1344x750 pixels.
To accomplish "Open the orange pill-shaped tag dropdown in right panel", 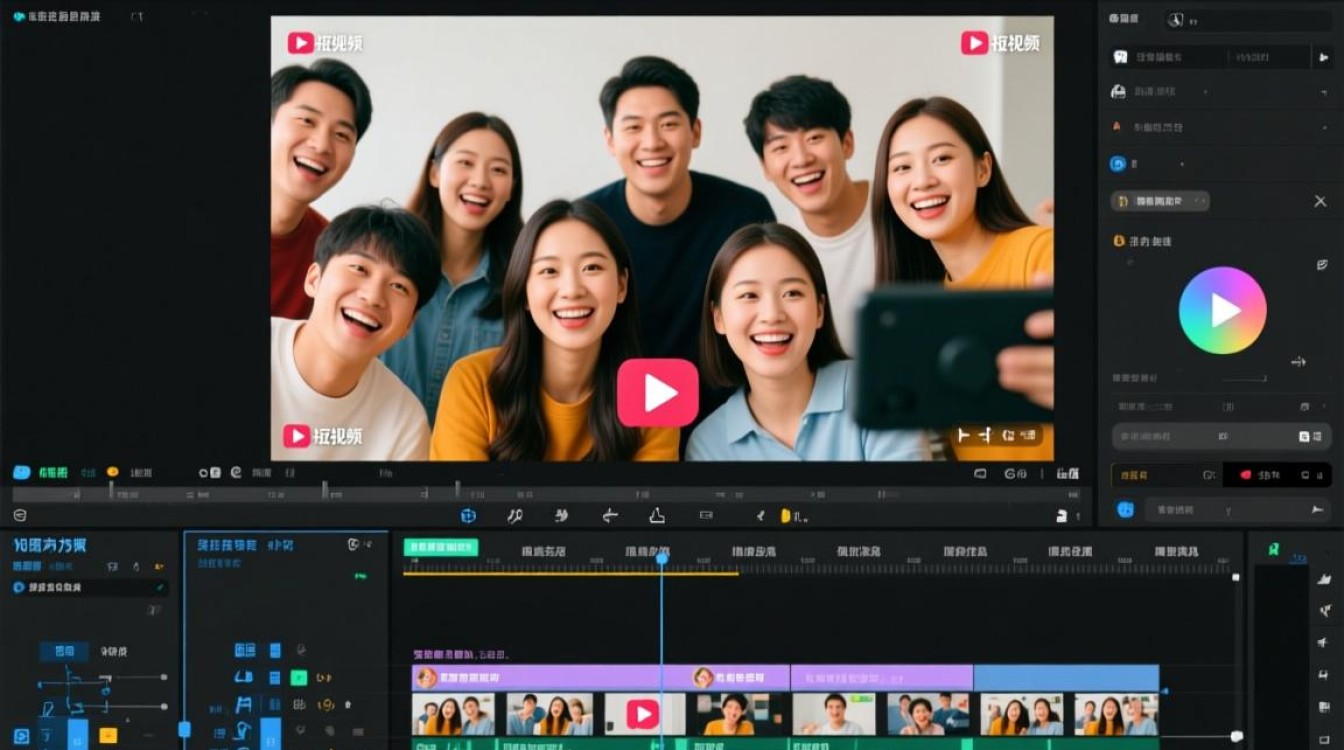I will (1160, 201).
